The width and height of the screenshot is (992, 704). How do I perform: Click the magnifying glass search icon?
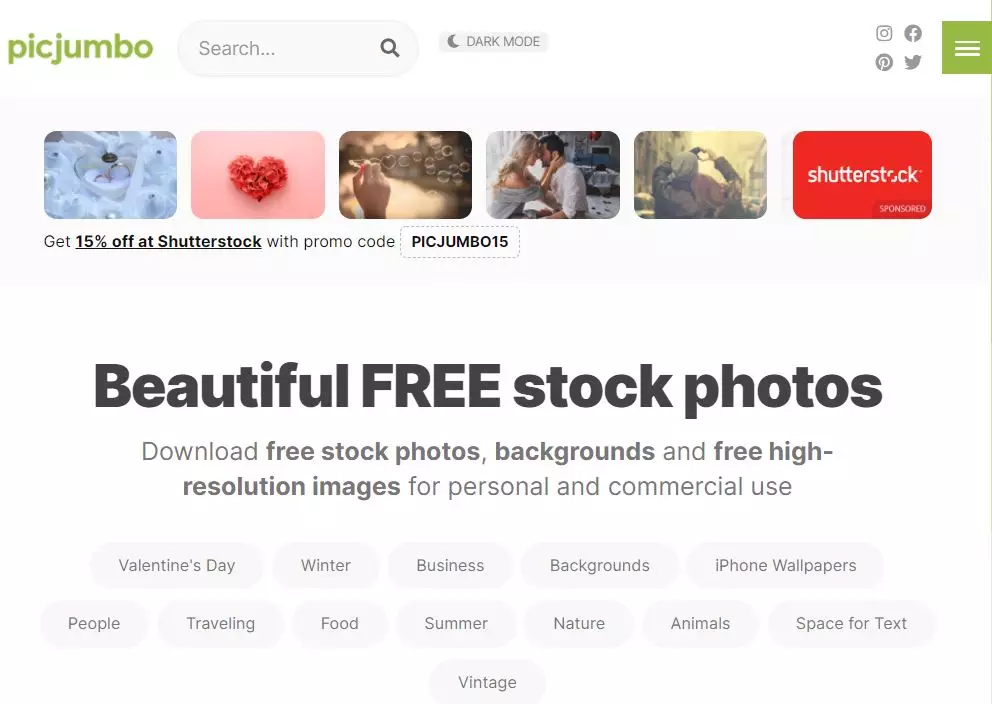click(390, 48)
